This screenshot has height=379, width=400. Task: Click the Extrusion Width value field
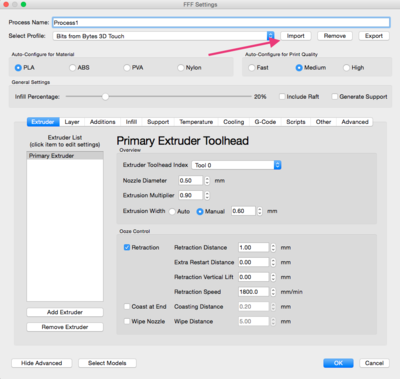pos(243,211)
